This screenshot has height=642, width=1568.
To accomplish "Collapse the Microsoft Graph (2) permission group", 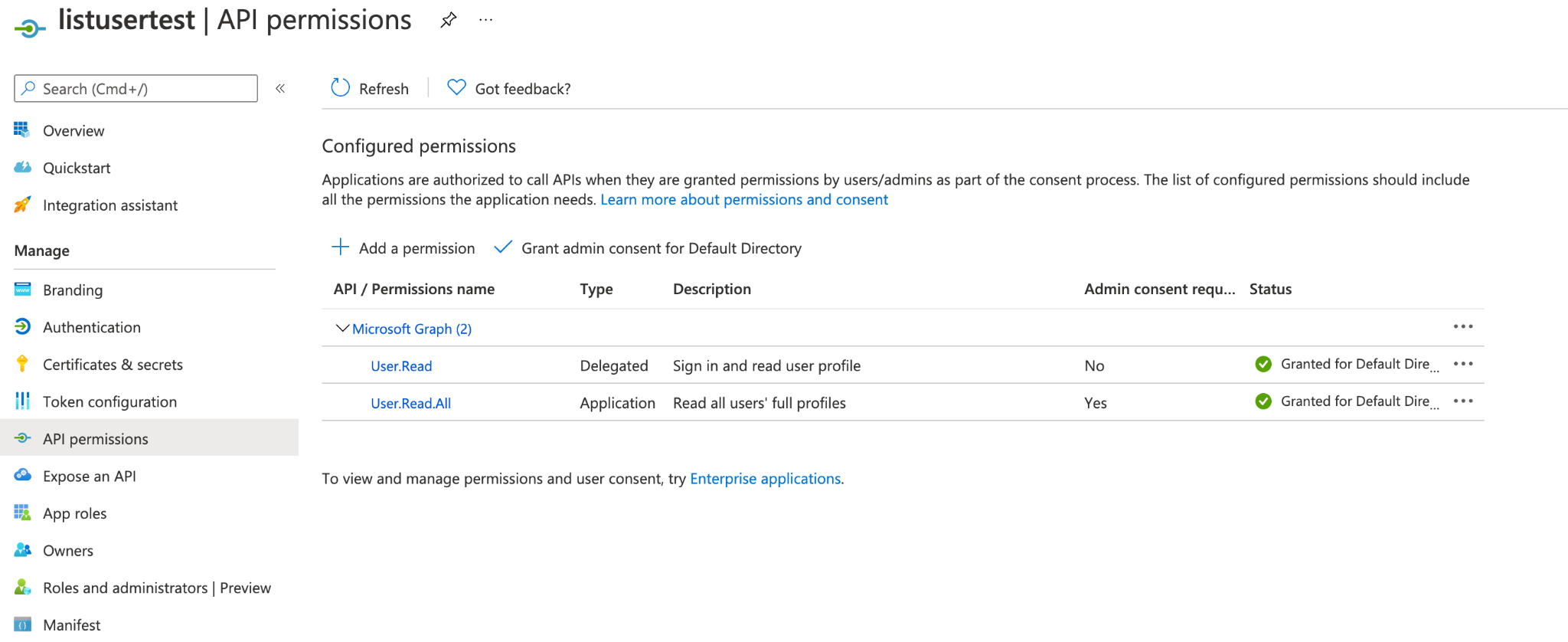I will [x=342, y=329].
